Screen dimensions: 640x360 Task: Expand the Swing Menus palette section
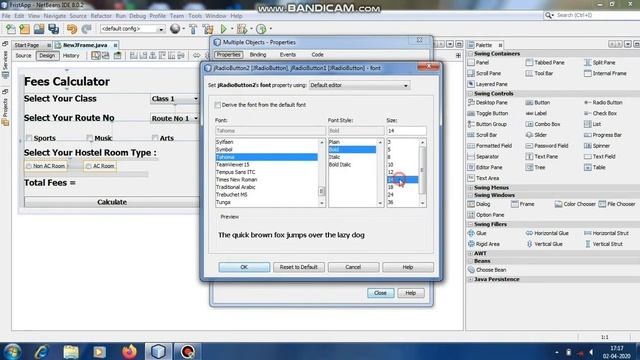470,188
